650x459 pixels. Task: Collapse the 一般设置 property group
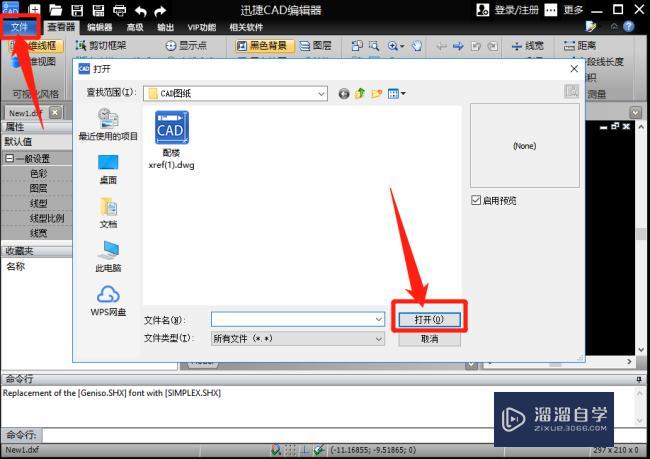pyautogui.click(x=9, y=158)
